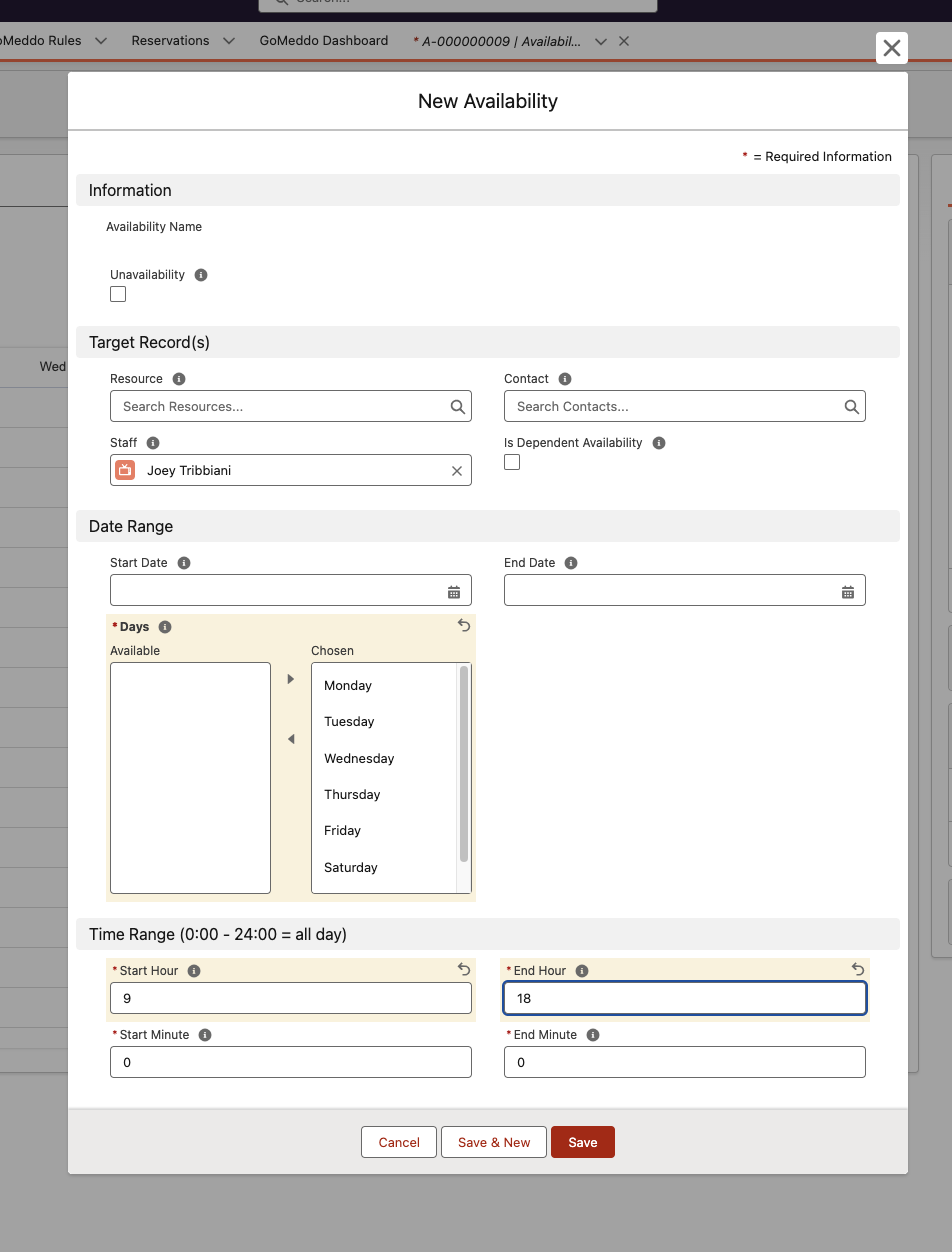This screenshot has height=1252, width=952.
Task: Reset the Days selection with the undo icon
Action: [463, 625]
